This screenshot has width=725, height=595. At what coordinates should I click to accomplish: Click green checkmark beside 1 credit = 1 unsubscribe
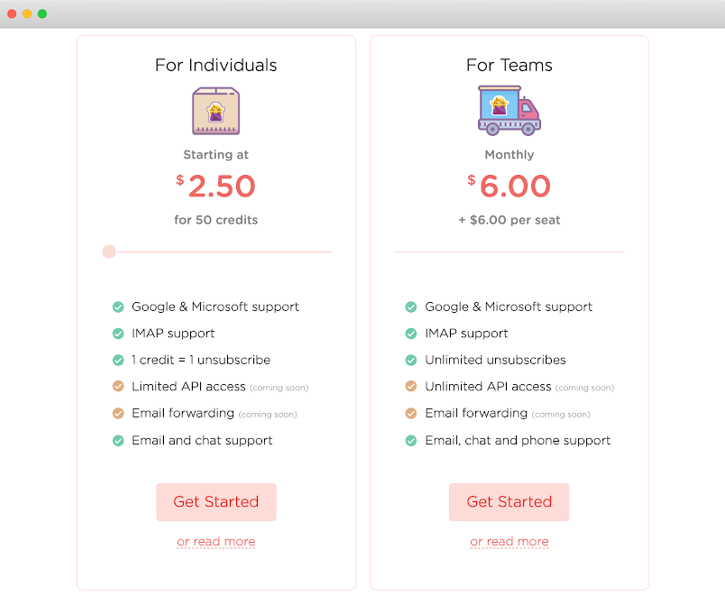pyautogui.click(x=118, y=360)
